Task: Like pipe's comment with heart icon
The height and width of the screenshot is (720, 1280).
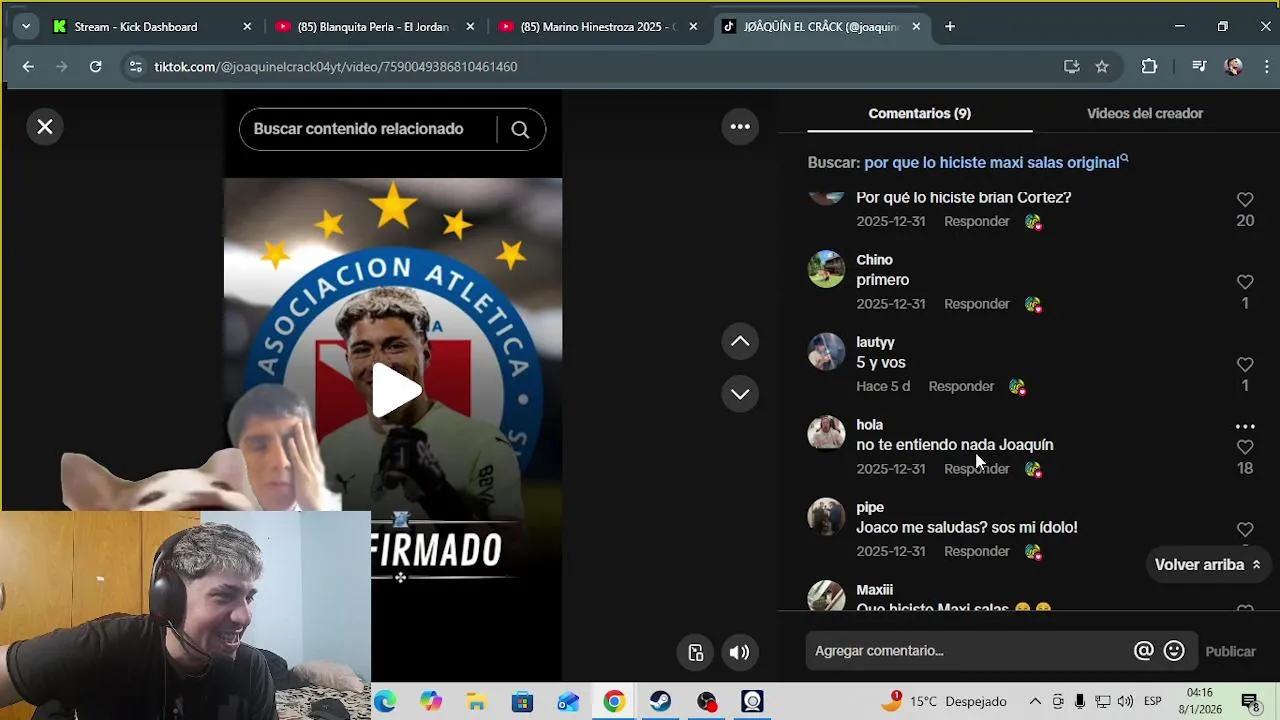Action: point(1245,530)
